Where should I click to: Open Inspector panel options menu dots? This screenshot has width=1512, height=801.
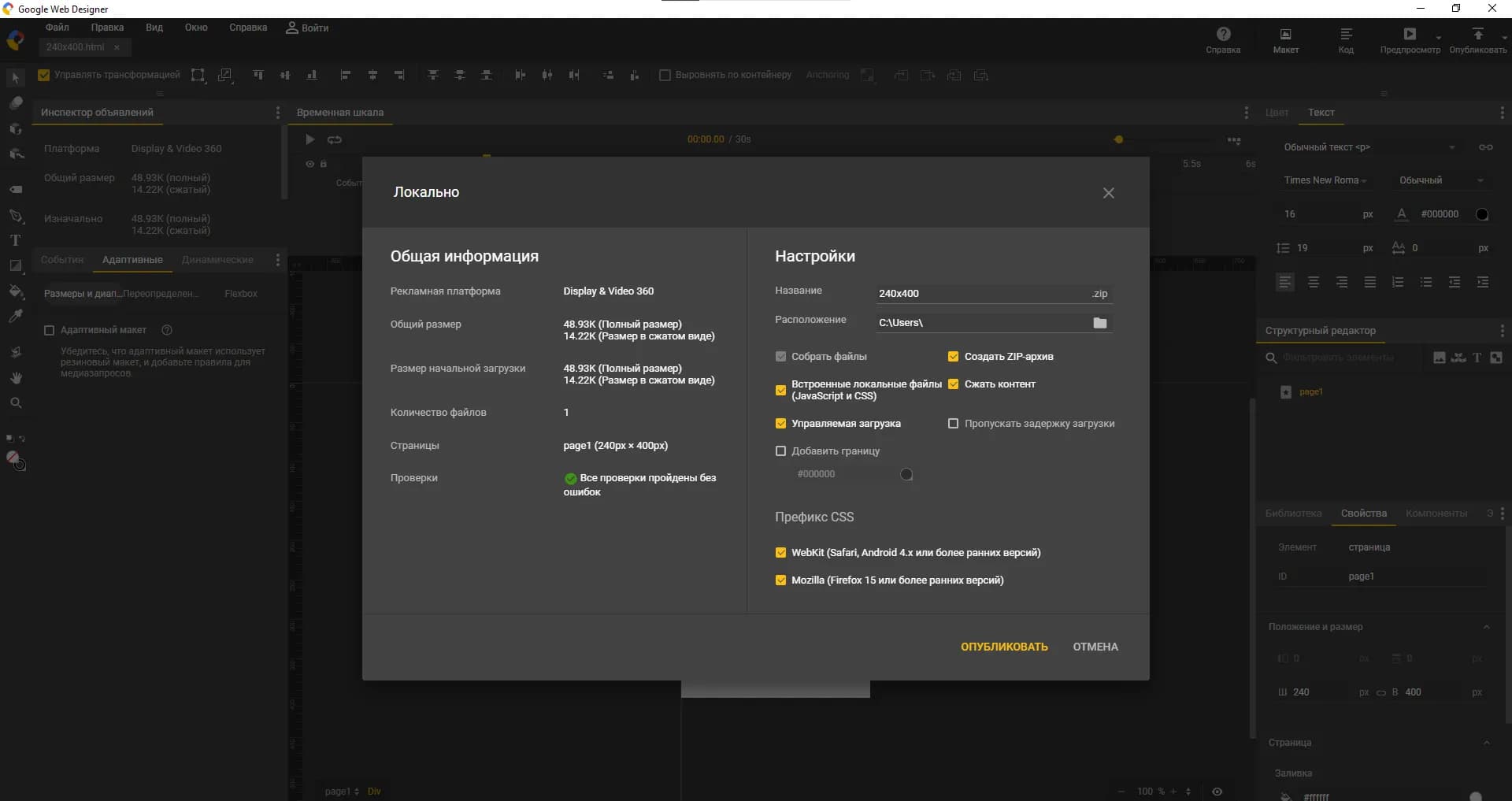tap(277, 113)
